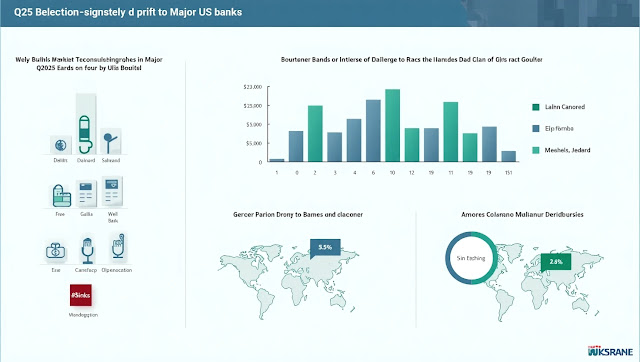Click the document icon labeled Well Bank
Viewport: 640px width, 362px height.
pos(112,191)
